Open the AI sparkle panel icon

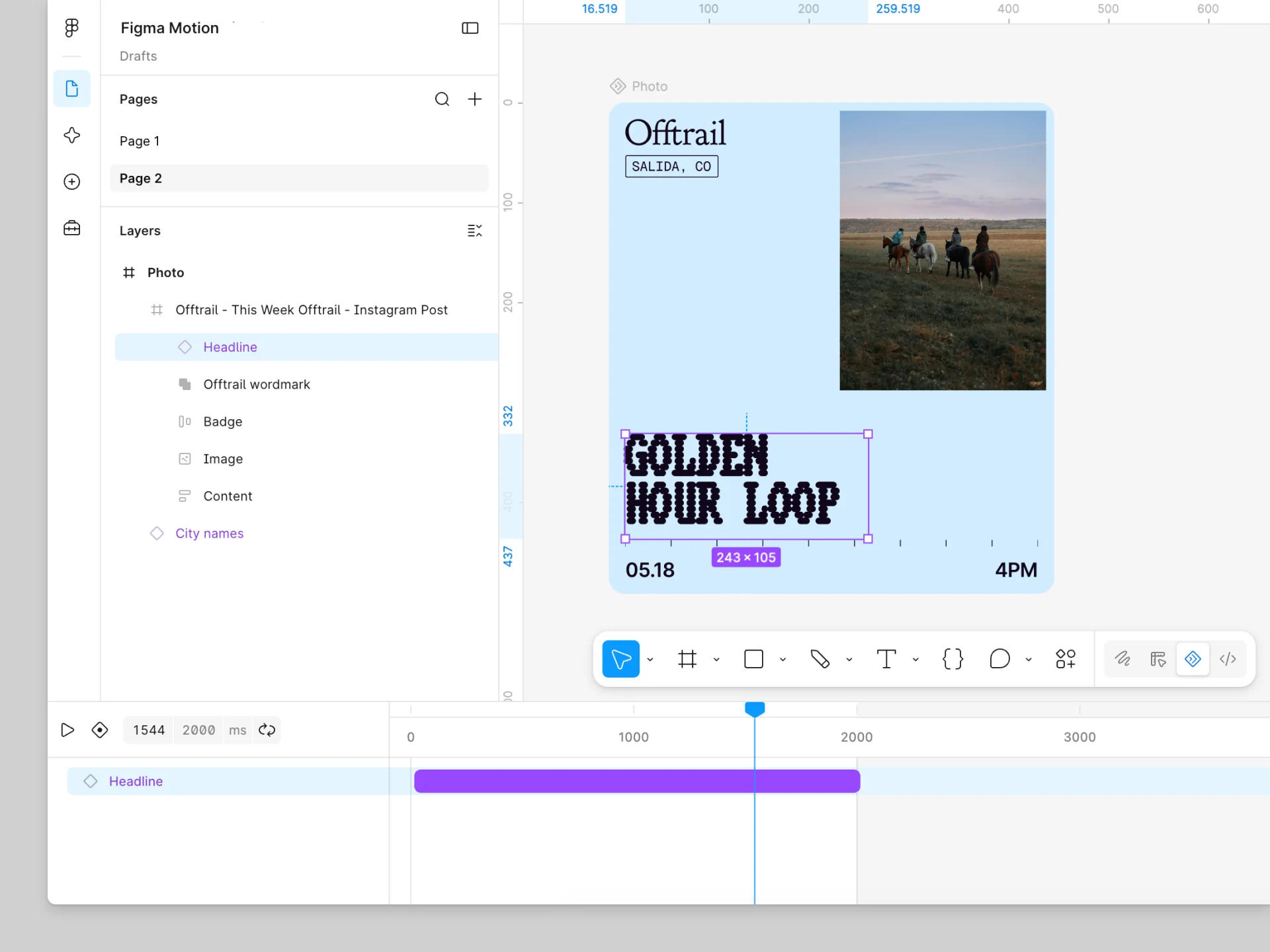tap(71, 135)
